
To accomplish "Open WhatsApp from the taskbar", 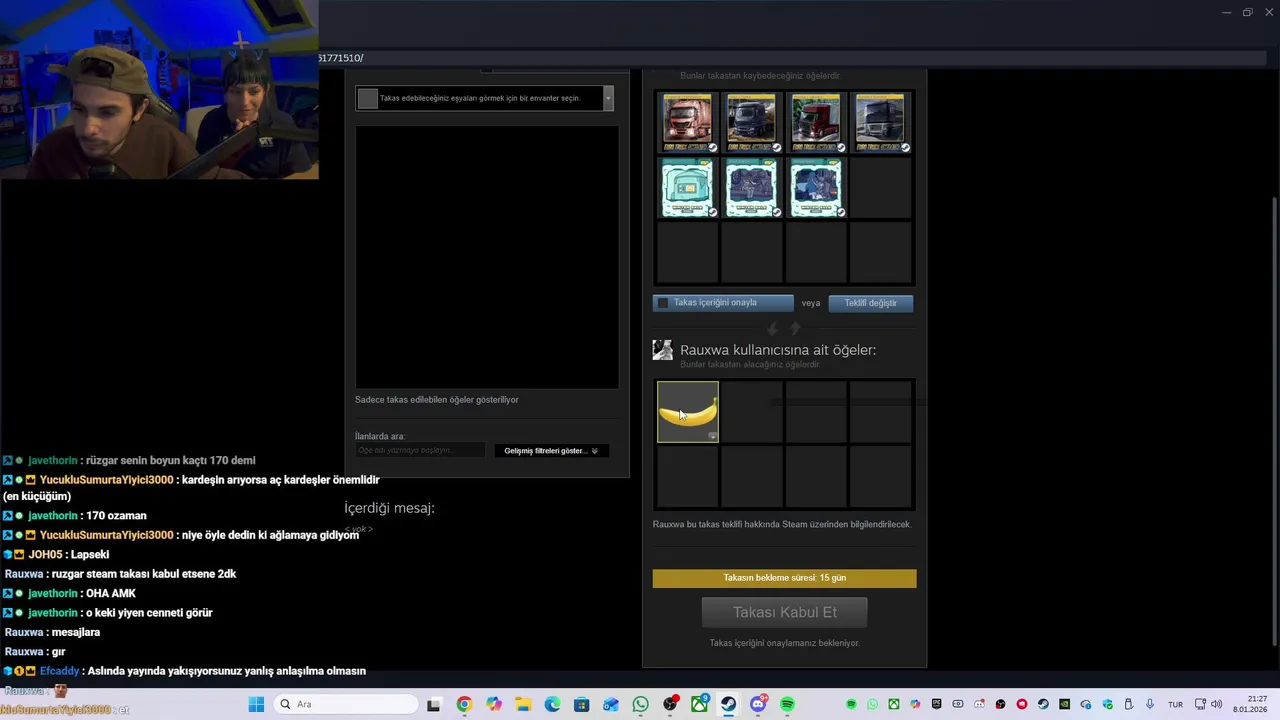I will tap(640, 704).
